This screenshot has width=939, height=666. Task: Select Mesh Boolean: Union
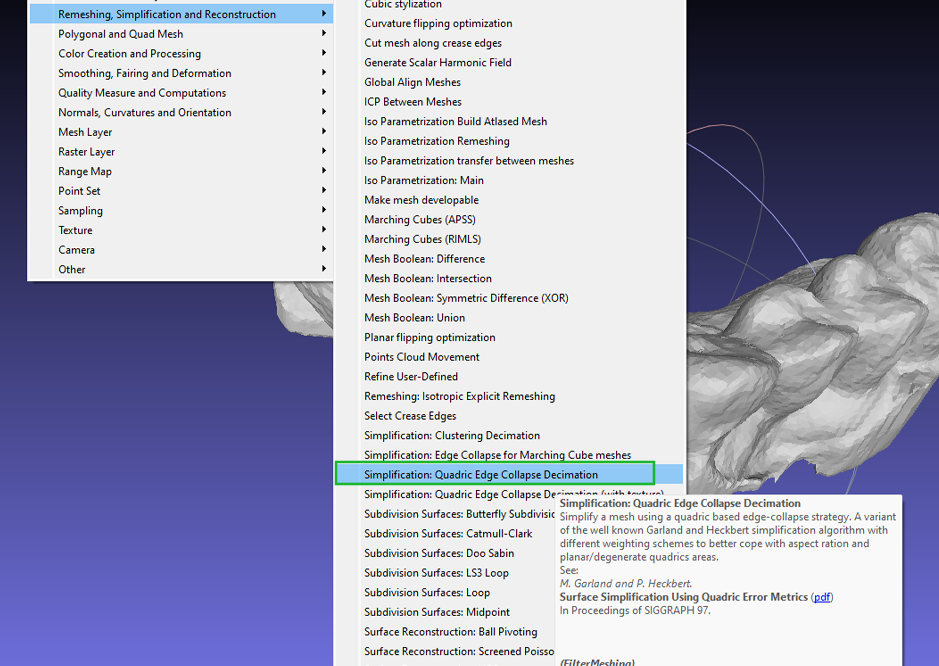click(x=413, y=317)
